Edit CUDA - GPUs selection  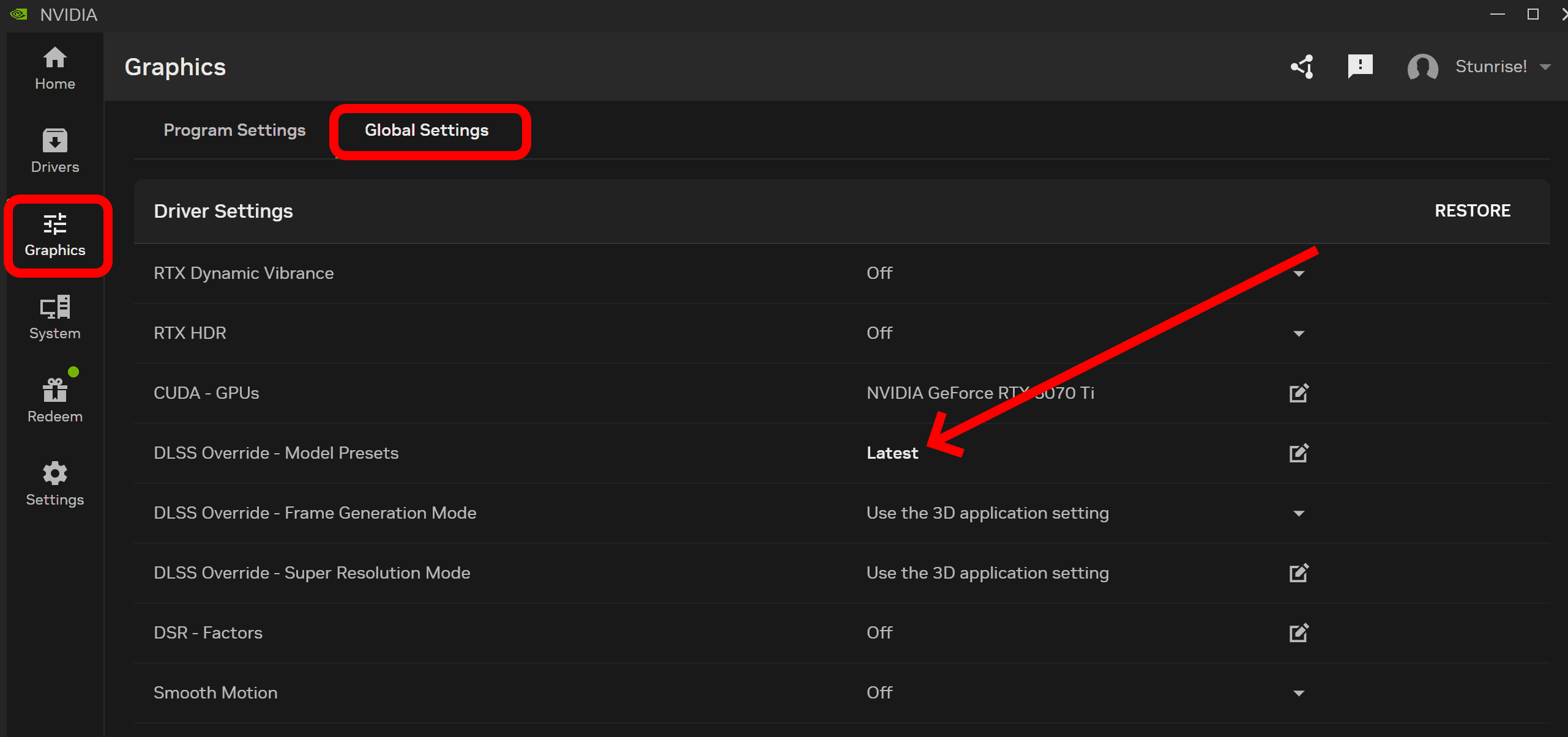1298,393
